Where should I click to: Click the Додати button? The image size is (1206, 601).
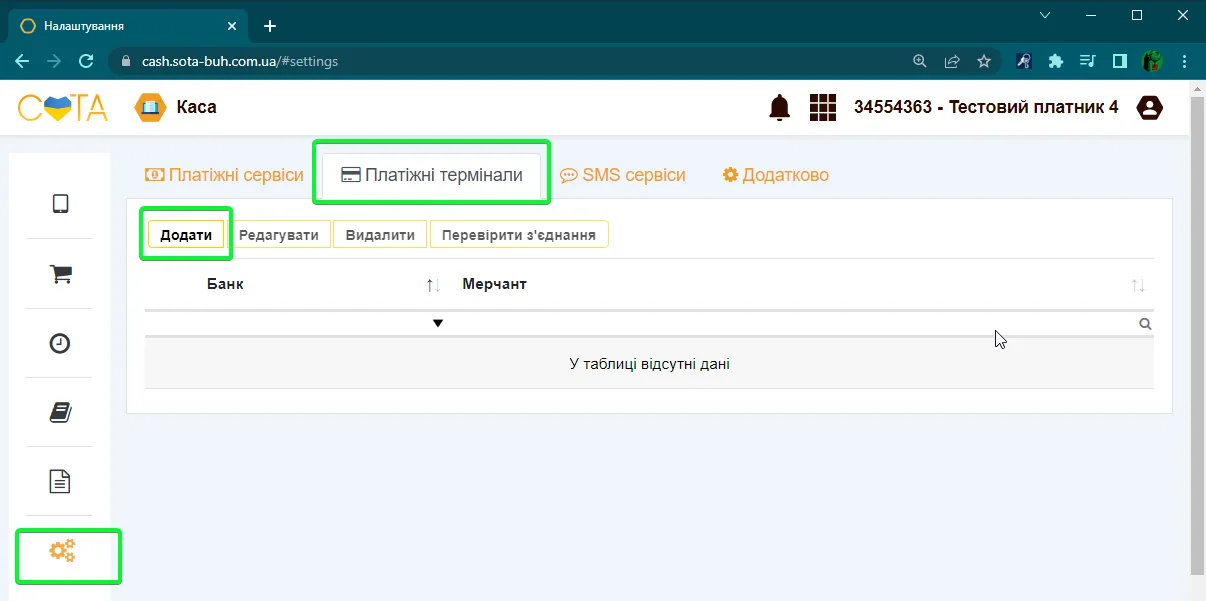click(x=186, y=235)
